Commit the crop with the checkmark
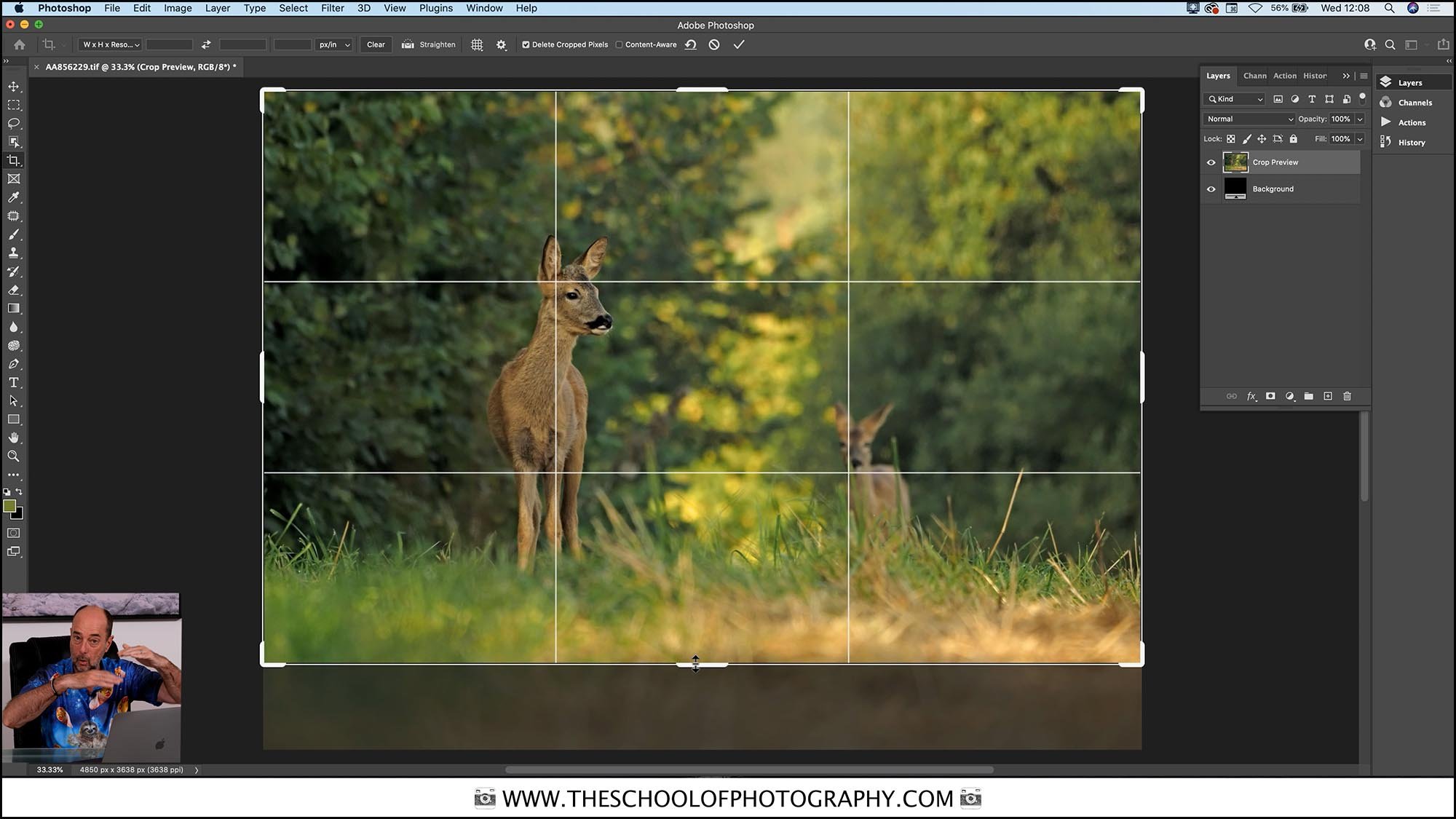The width and height of the screenshot is (1456, 819). pos(739,44)
